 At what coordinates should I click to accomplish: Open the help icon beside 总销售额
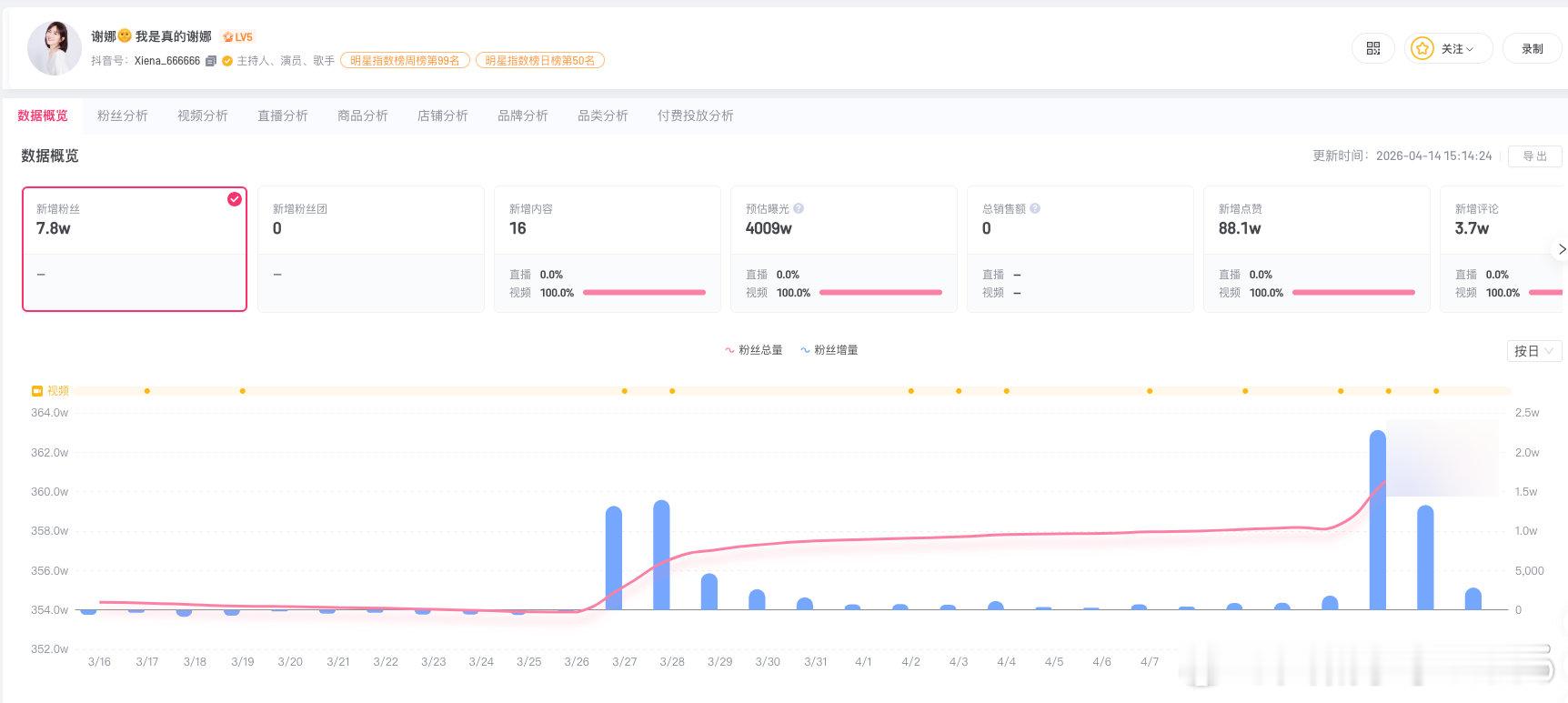click(1035, 208)
